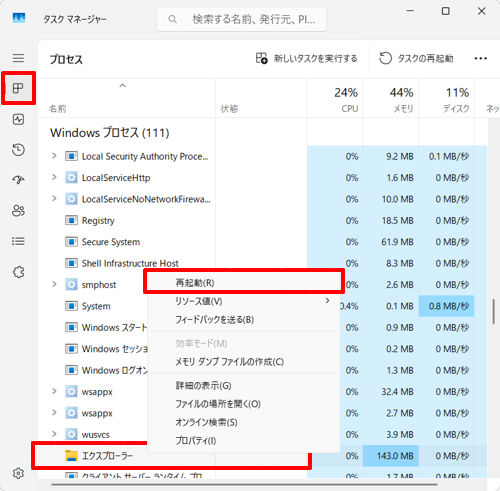Open the Services puzzle sidebar icon
Viewport: 500px width, 491px height.
pos(18,272)
